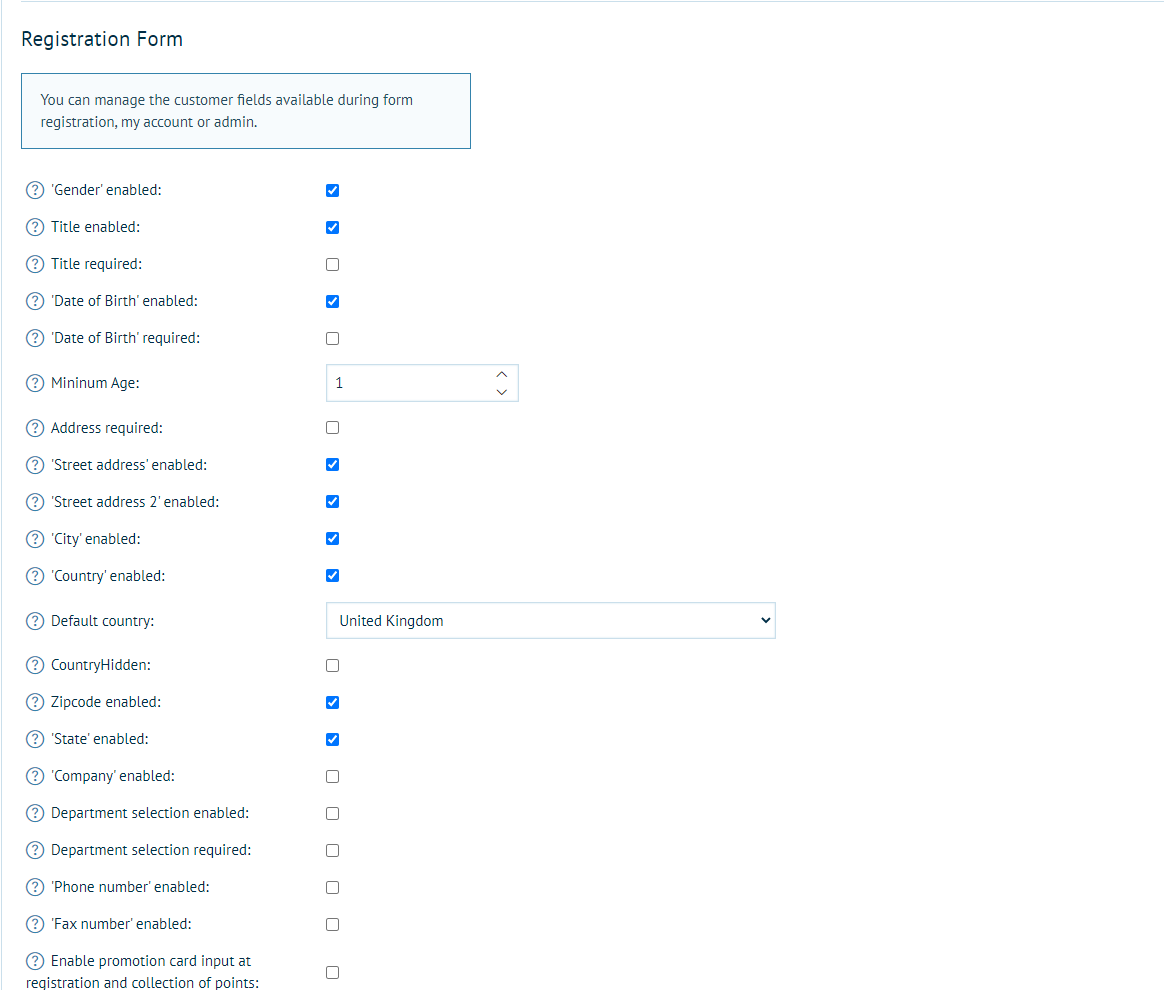The image size is (1164, 990).
Task: Disable the 'State' enabled checkbox
Action: pyautogui.click(x=333, y=739)
